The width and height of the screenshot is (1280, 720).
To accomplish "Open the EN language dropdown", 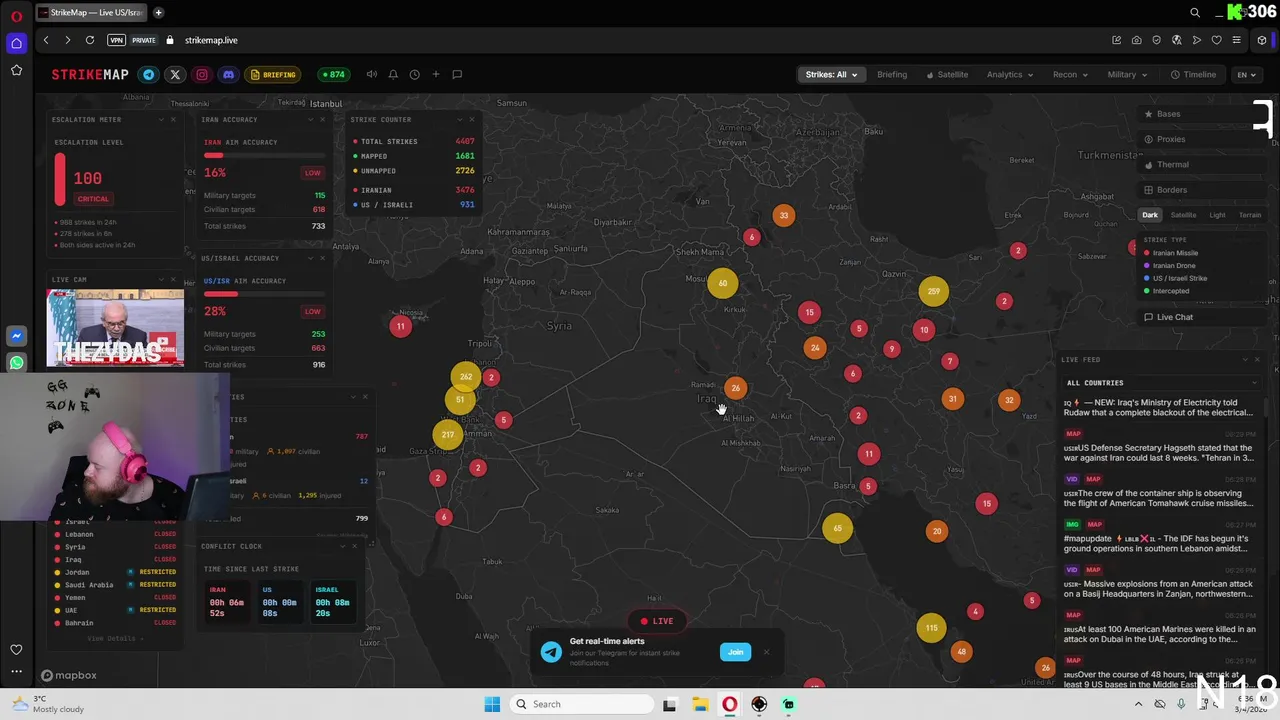I will point(1246,75).
